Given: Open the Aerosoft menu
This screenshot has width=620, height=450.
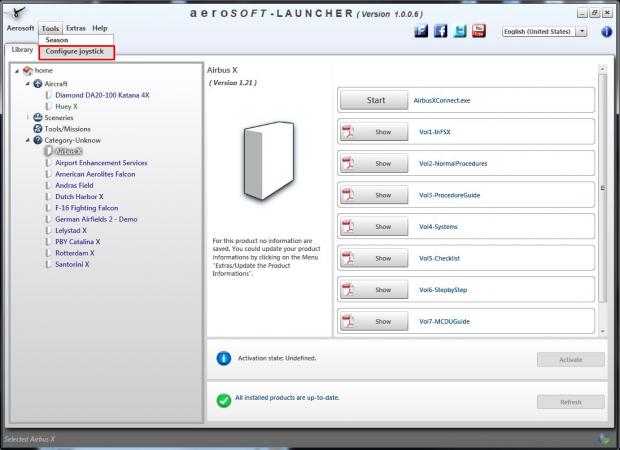Looking at the screenshot, I should coord(20,28).
